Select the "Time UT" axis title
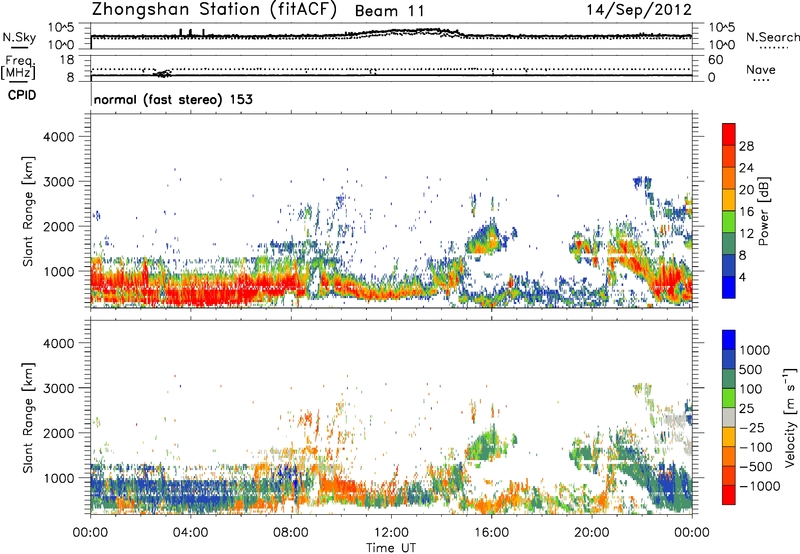 pos(391,548)
